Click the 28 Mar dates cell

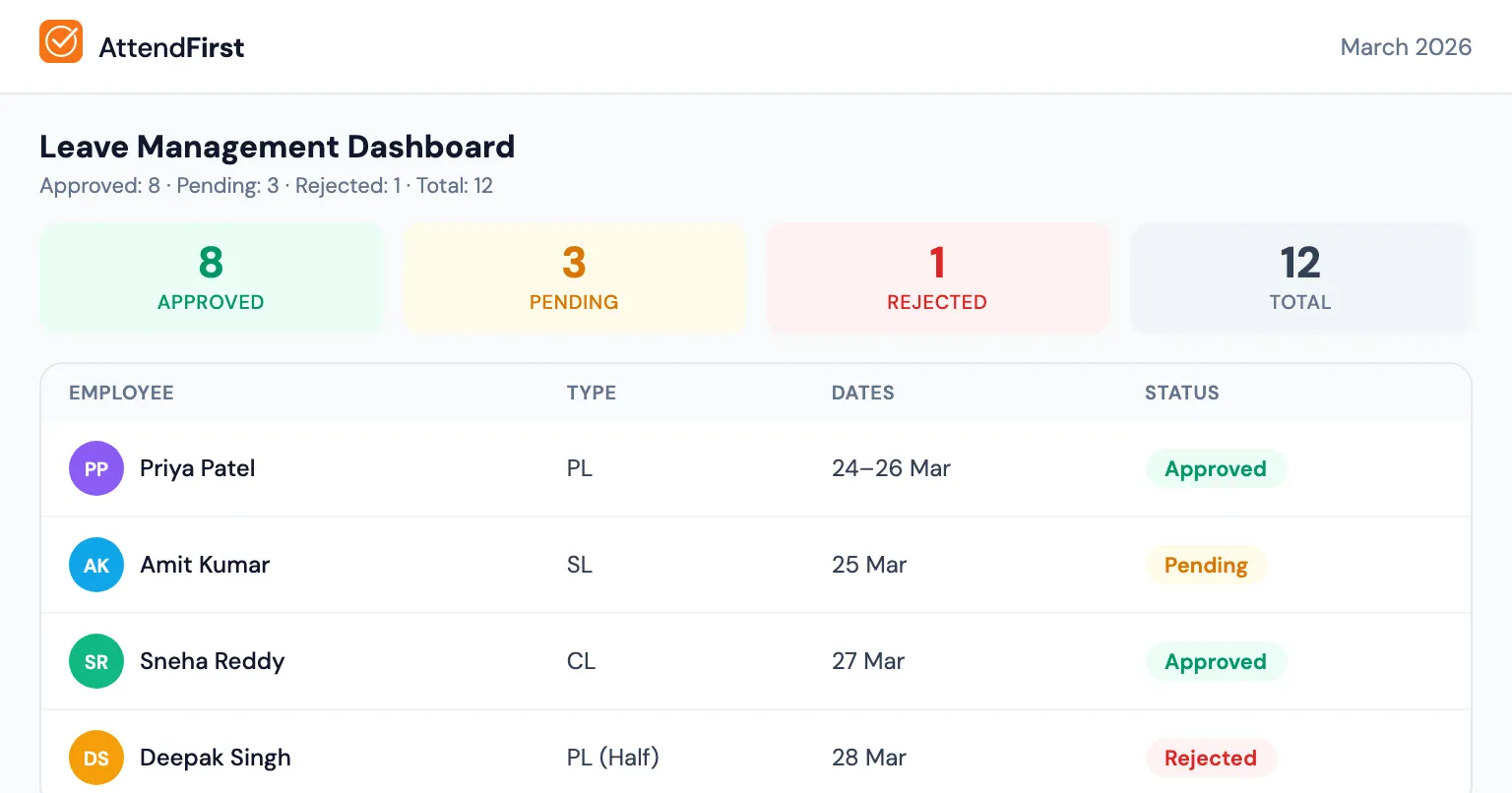coord(869,758)
